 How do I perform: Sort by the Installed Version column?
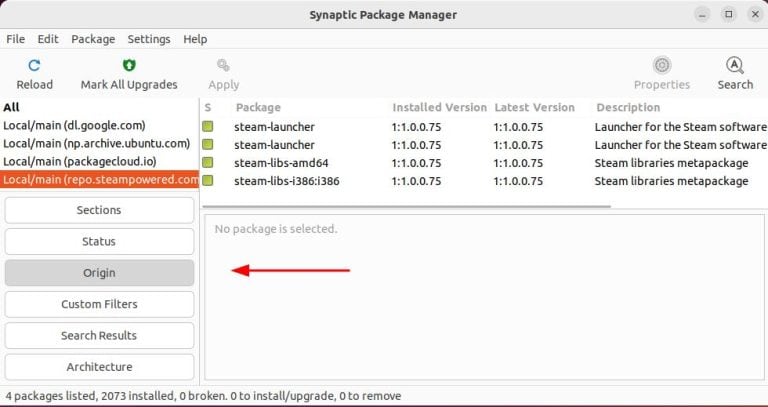(x=439, y=107)
